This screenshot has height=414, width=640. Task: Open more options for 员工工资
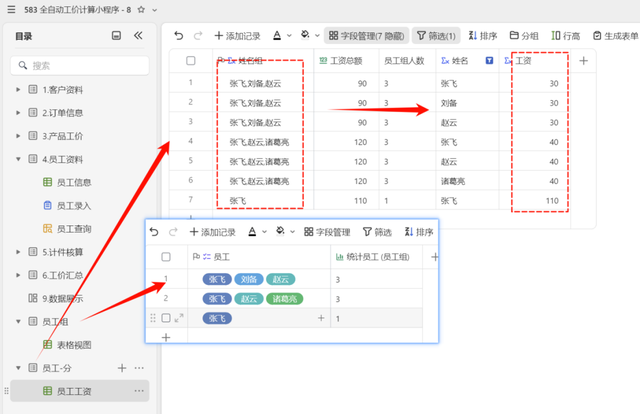pyautogui.click(x=139, y=391)
